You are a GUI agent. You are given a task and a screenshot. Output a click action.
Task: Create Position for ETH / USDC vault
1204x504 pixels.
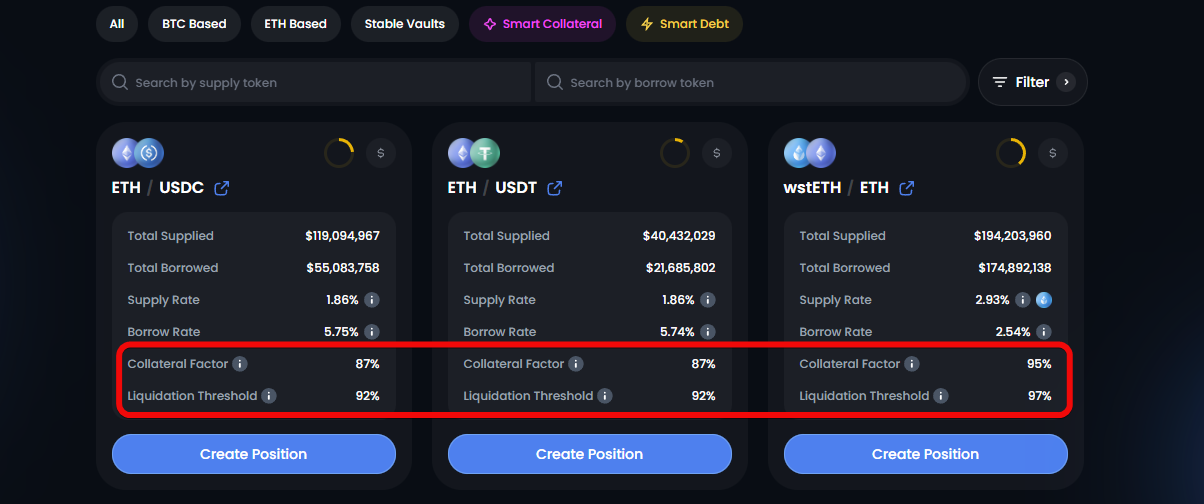click(253, 454)
